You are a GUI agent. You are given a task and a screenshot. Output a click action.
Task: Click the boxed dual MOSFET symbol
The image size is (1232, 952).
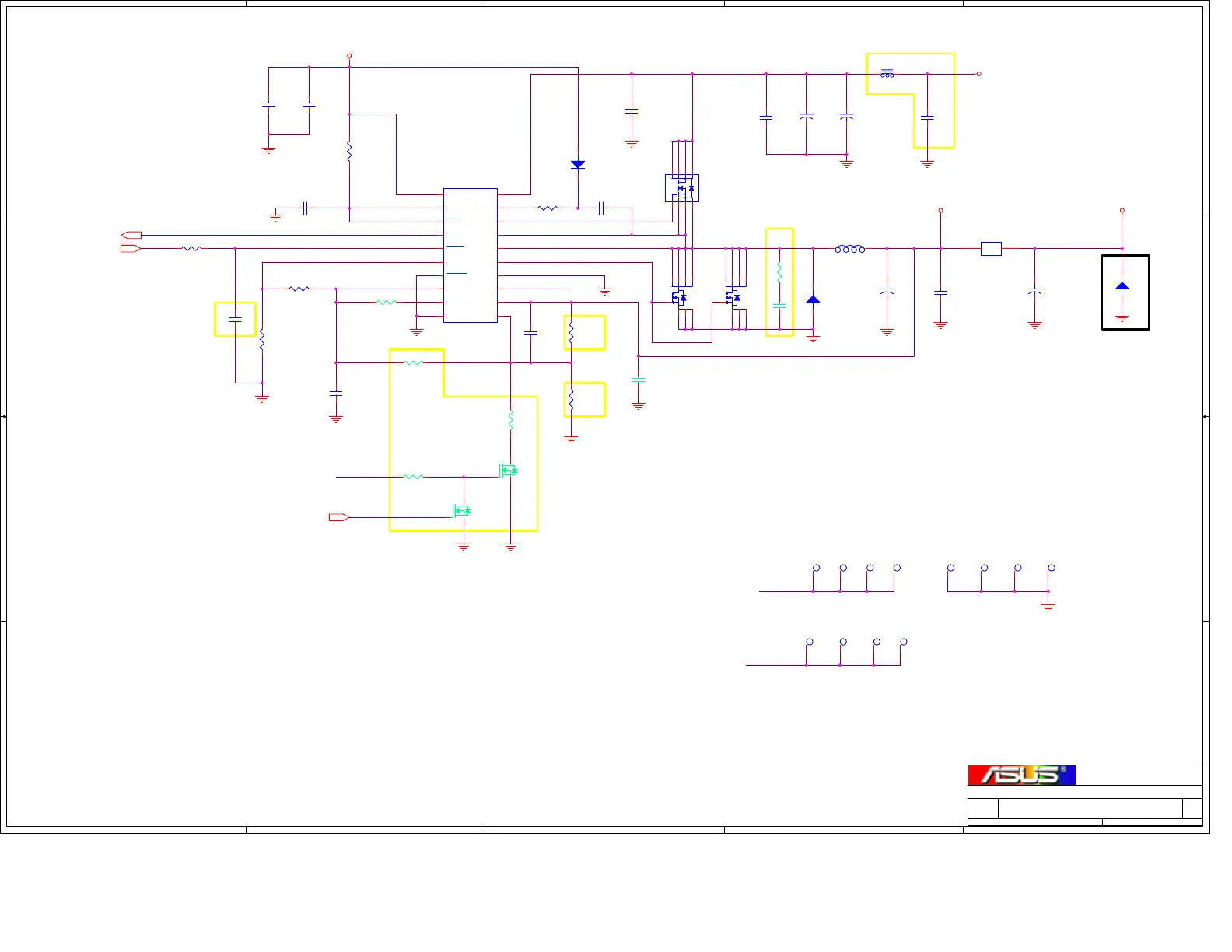pyautogui.click(x=682, y=188)
